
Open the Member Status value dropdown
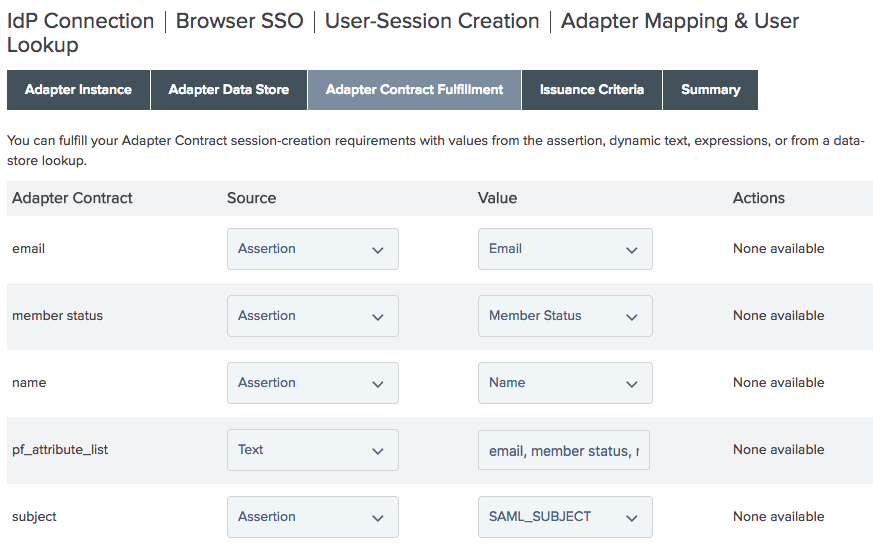click(x=565, y=316)
